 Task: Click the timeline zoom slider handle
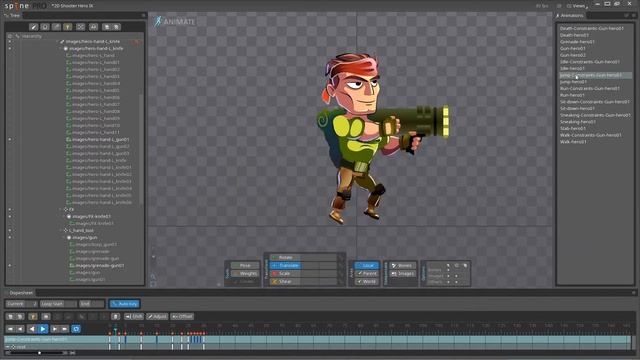39,353
